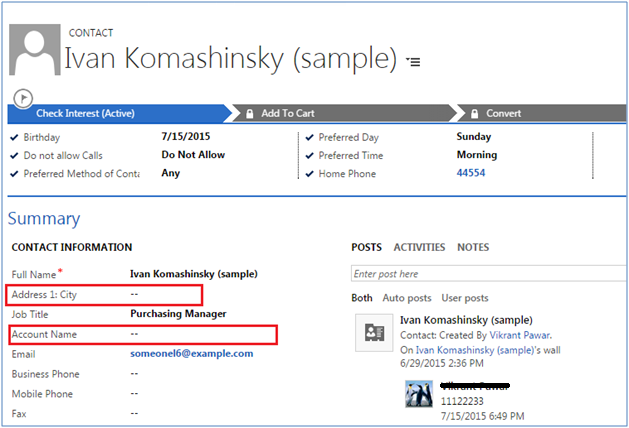Screen dimensions: 629x428
Task: Click the process flag circle icon
Action: point(23,98)
